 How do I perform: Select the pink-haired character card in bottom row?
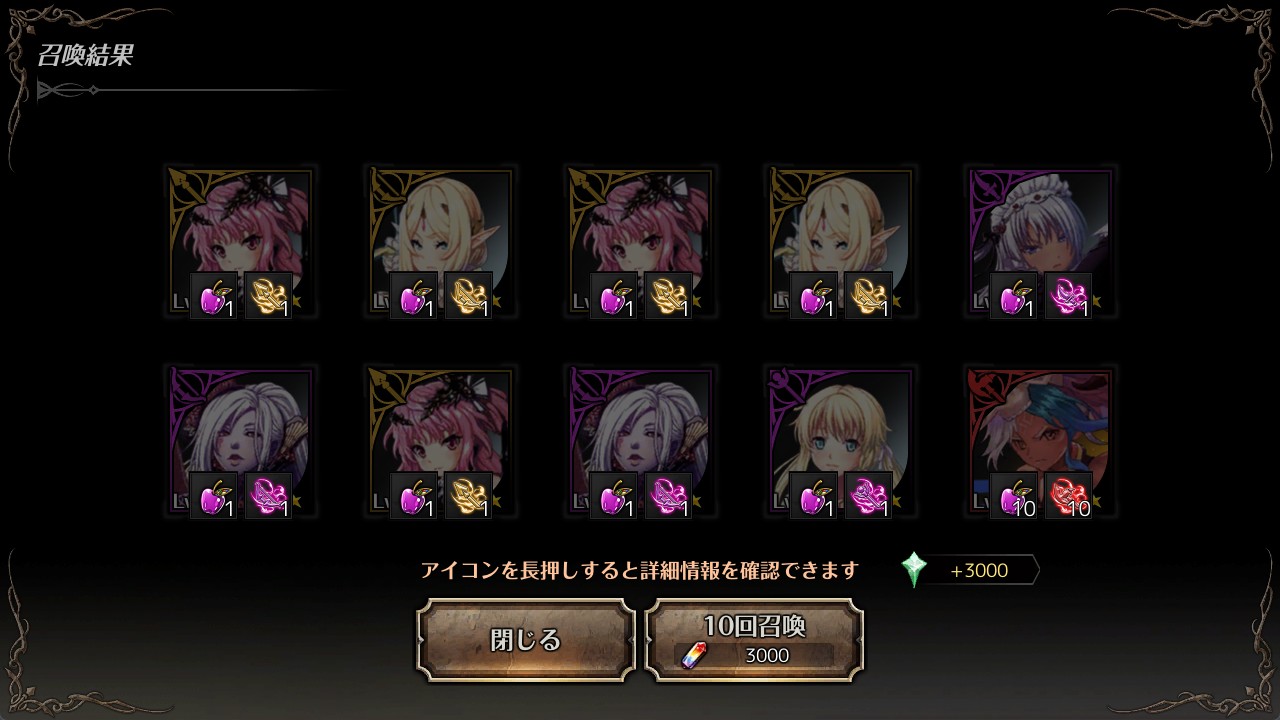click(440, 442)
